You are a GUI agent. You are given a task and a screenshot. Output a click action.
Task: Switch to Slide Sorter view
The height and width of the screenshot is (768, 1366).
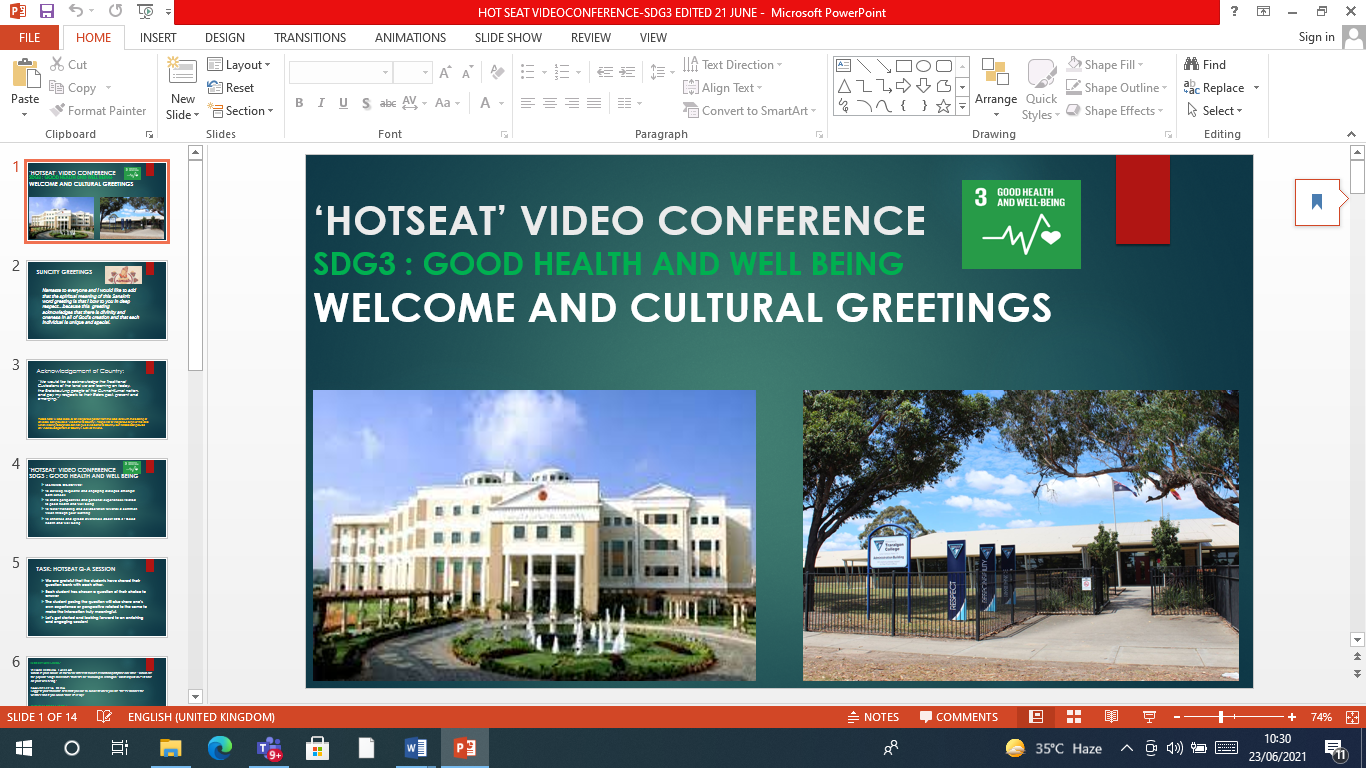[1074, 717]
